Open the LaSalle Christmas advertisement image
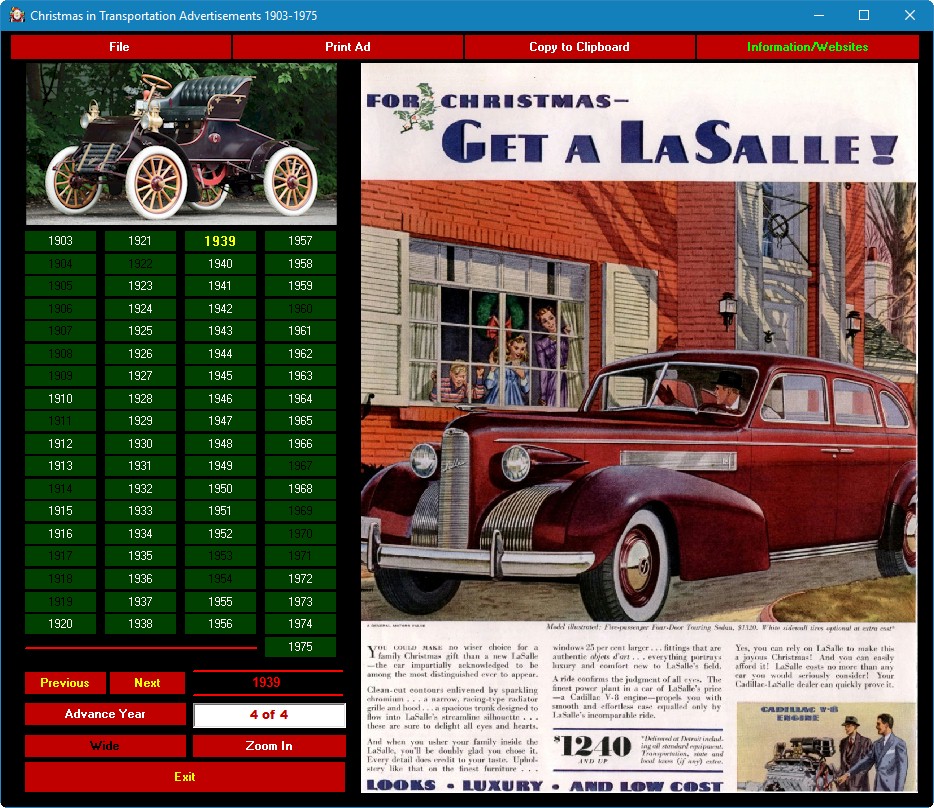The height and width of the screenshot is (808, 934). point(639,428)
